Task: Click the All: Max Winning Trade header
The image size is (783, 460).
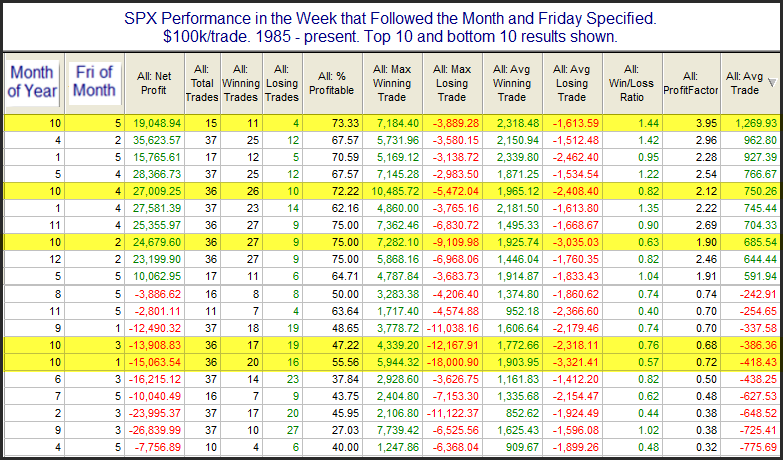Action: pyautogui.click(x=392, y=83)
